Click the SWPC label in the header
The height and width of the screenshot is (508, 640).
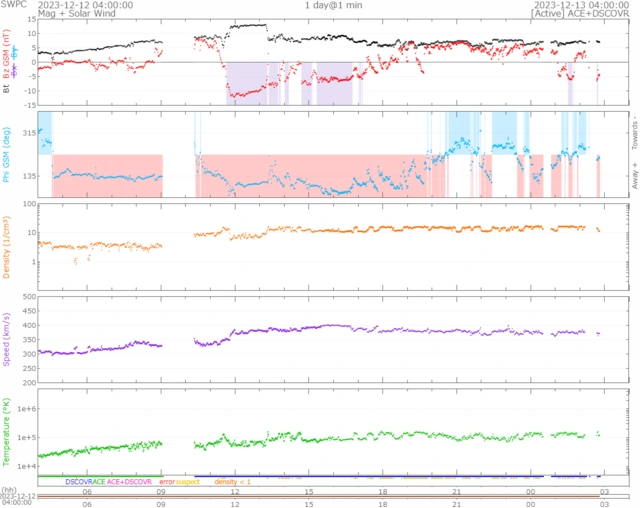point(13,4)
